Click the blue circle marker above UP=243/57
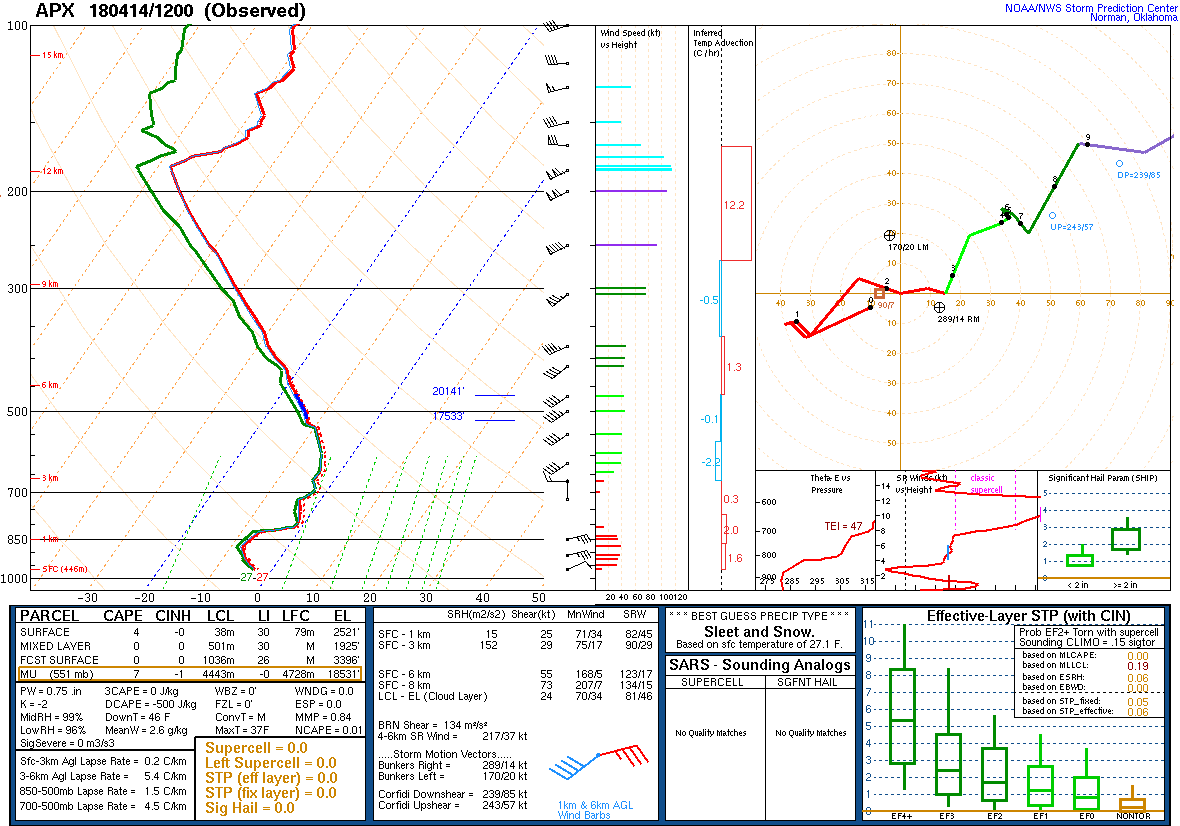Image resolution: width=1180 pixels, height=826 pixels. tap(1052, 215)
